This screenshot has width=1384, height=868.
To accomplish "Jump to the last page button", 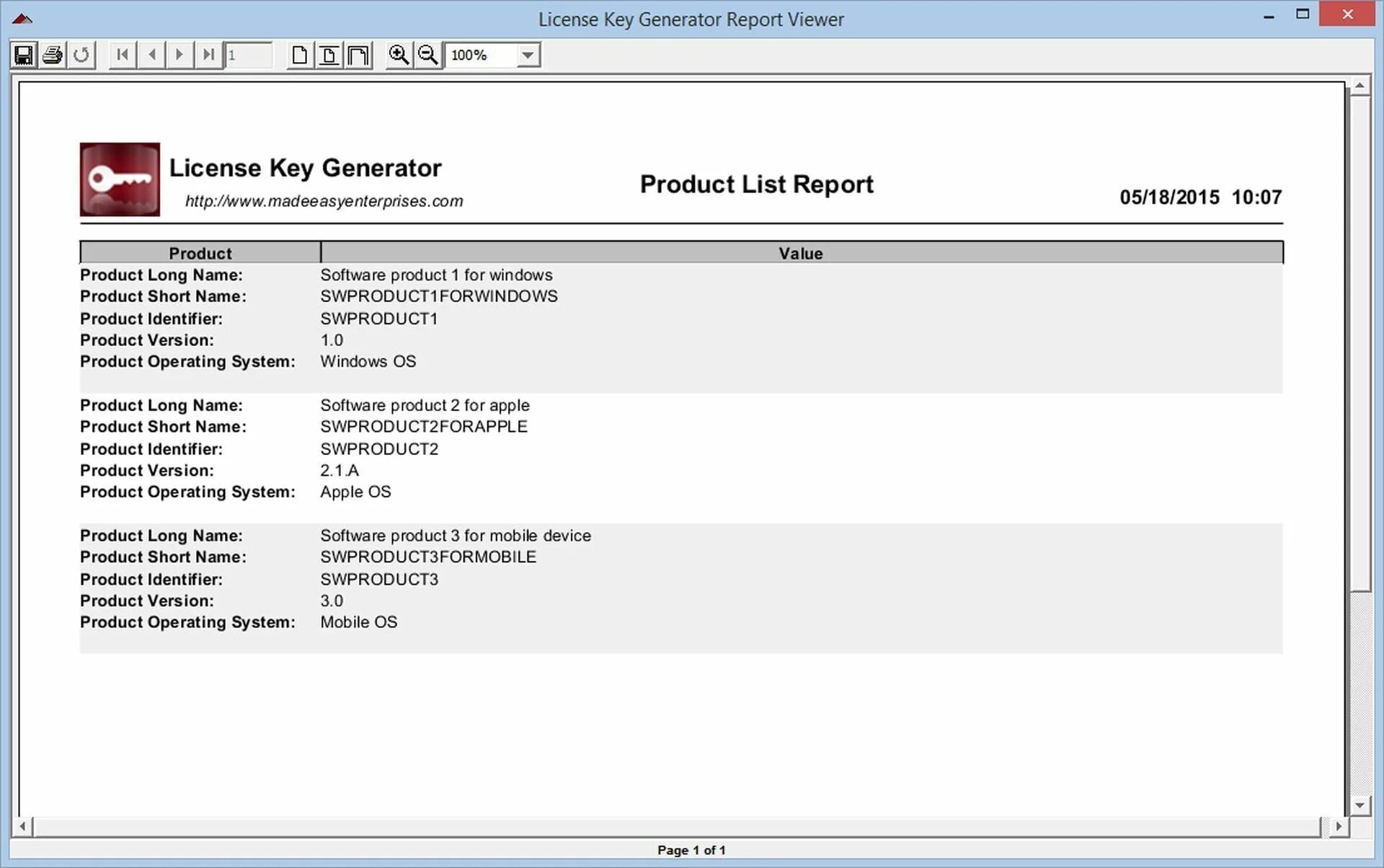I will [x=208, y=55].
